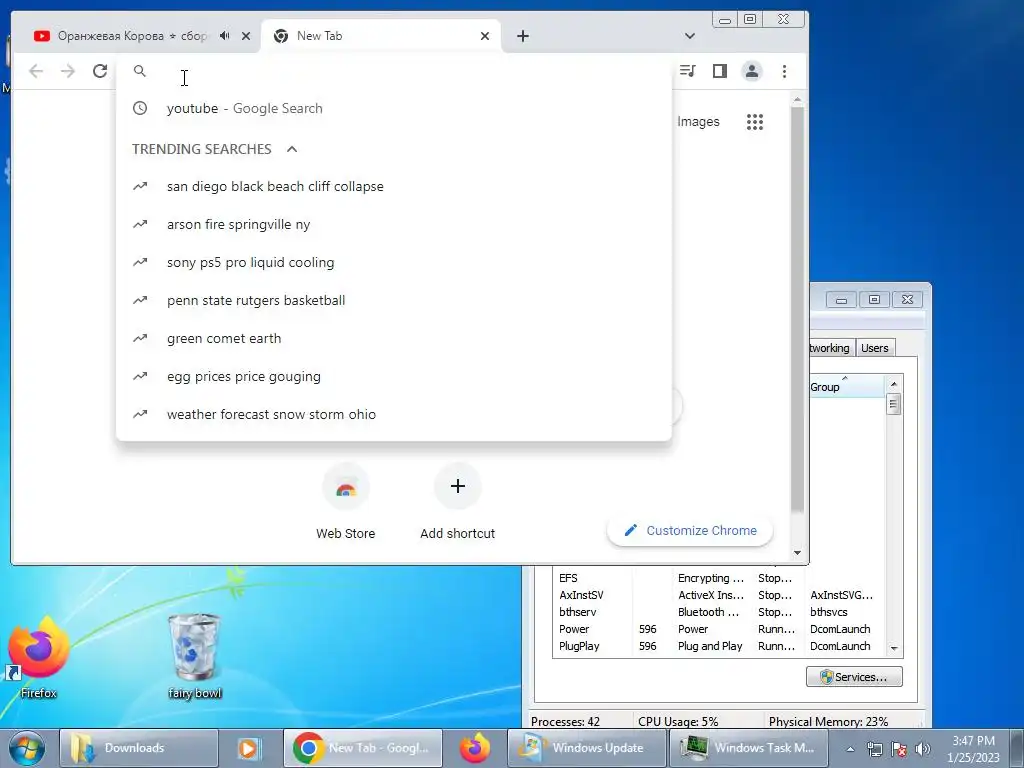The image size is (1024, 768).
Task: Click Task Manager list scroll-up arrow
Action: point(894,384)
